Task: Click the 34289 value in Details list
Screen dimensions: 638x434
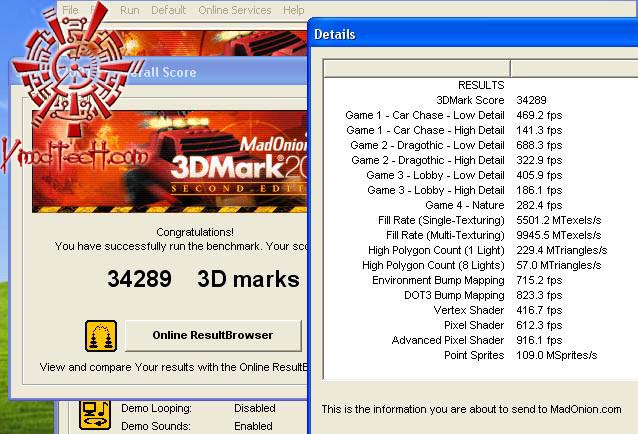Action: click(x=531, y=100)
